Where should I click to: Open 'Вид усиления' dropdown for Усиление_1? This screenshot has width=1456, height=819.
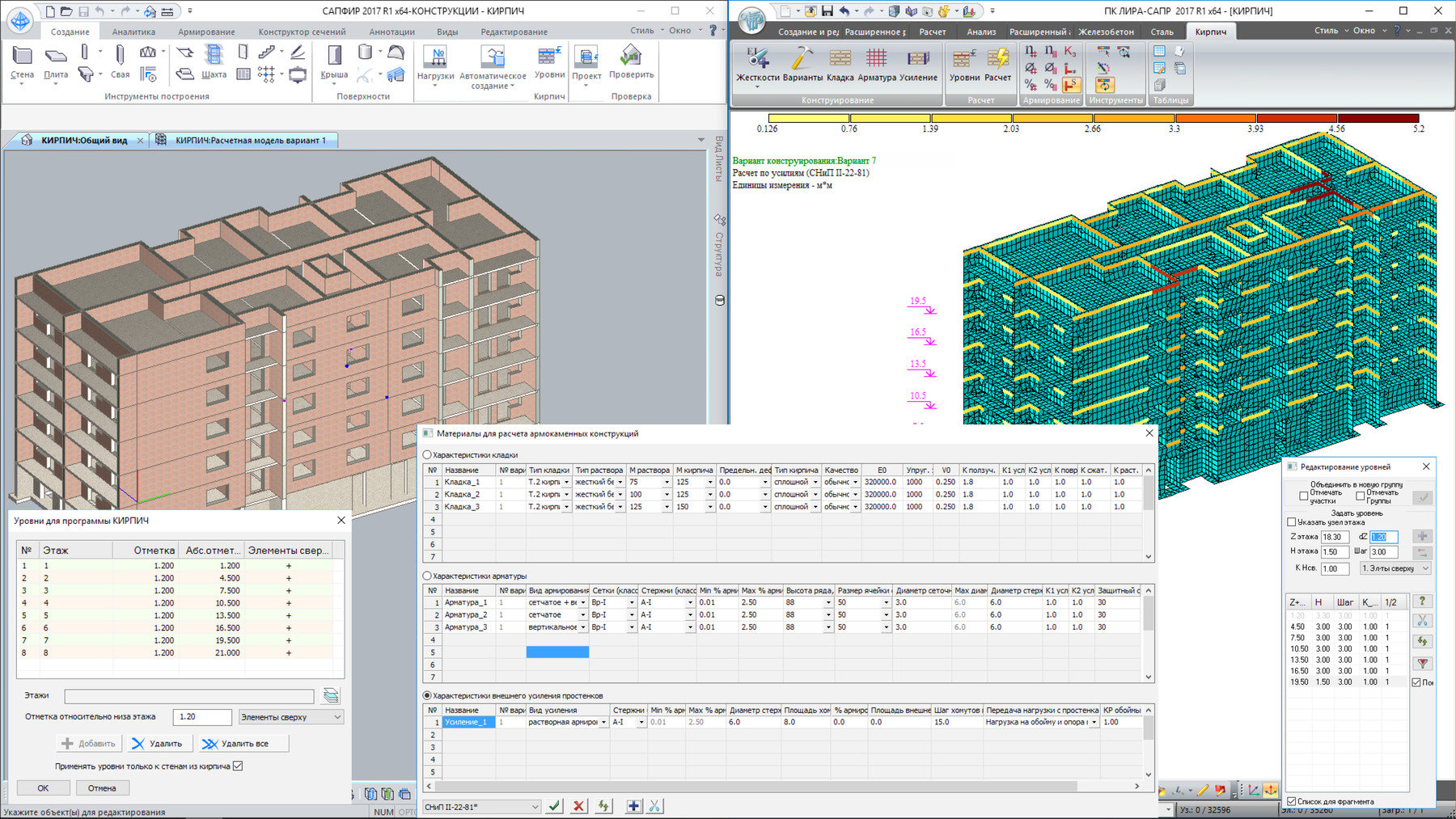click(603, 722)
